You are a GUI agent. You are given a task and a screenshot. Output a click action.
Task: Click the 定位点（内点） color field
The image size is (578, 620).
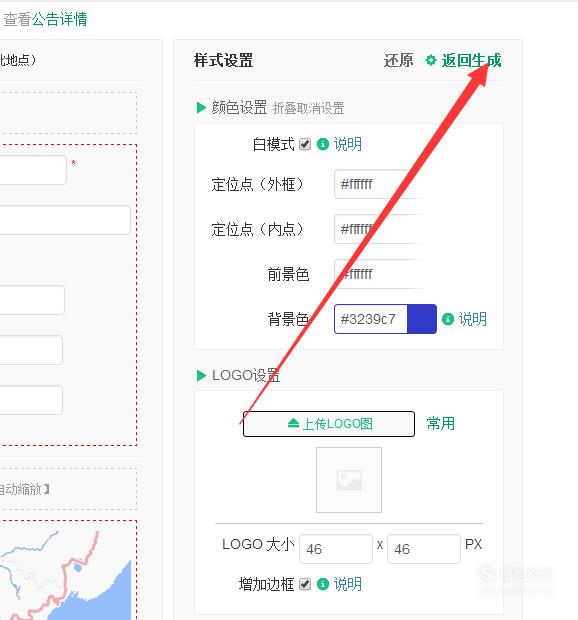tap(378, 229)
